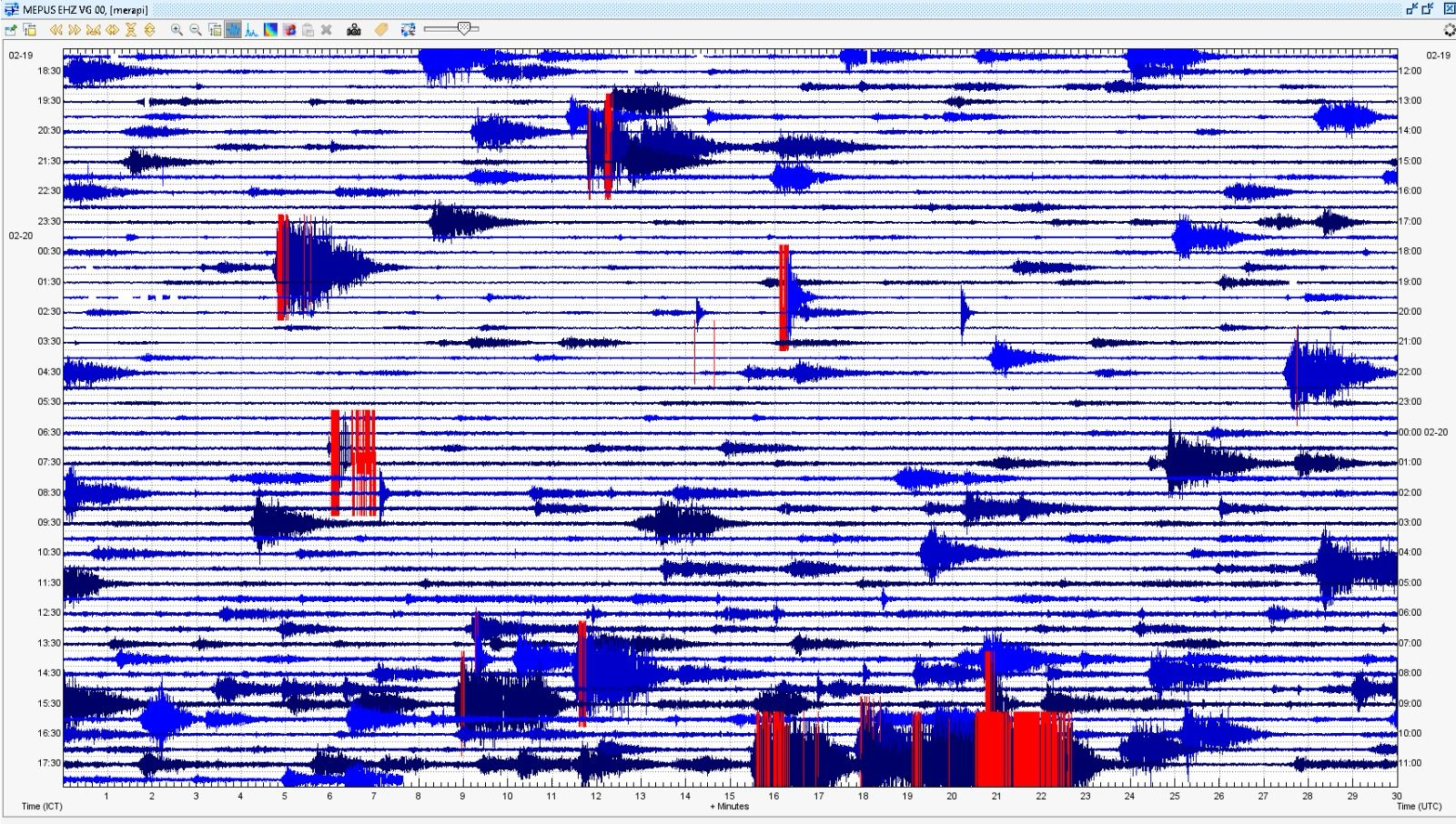
Task: Click the vertical expand yellow arrows icon
Action: click(x=147, y=28)
